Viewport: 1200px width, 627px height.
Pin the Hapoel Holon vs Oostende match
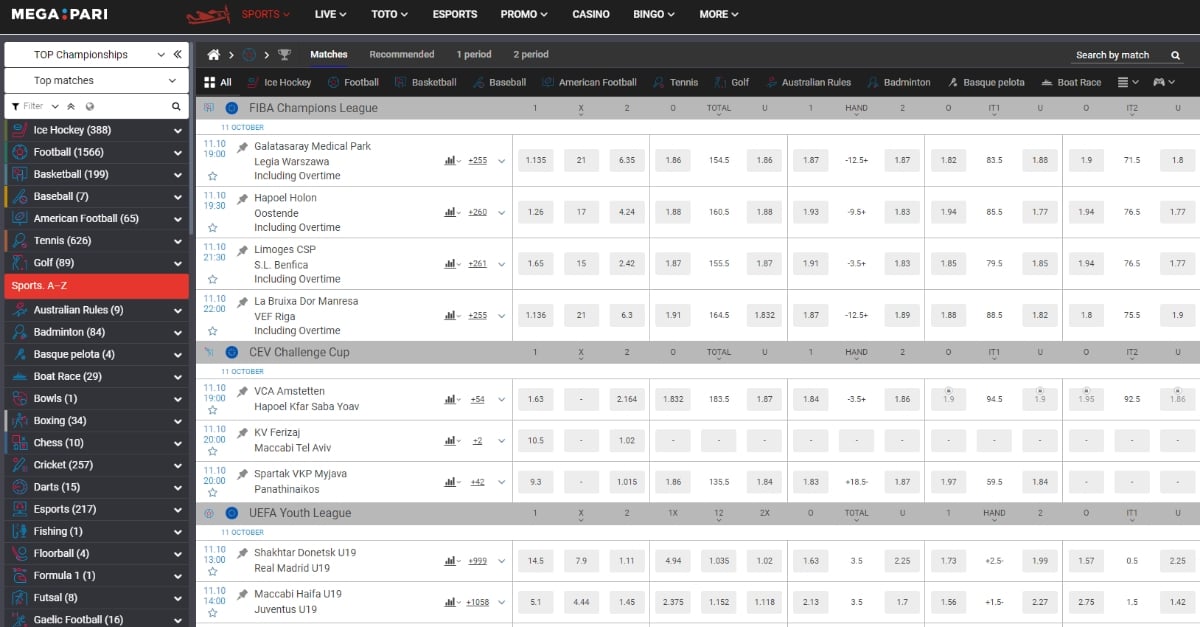point(242,198)
